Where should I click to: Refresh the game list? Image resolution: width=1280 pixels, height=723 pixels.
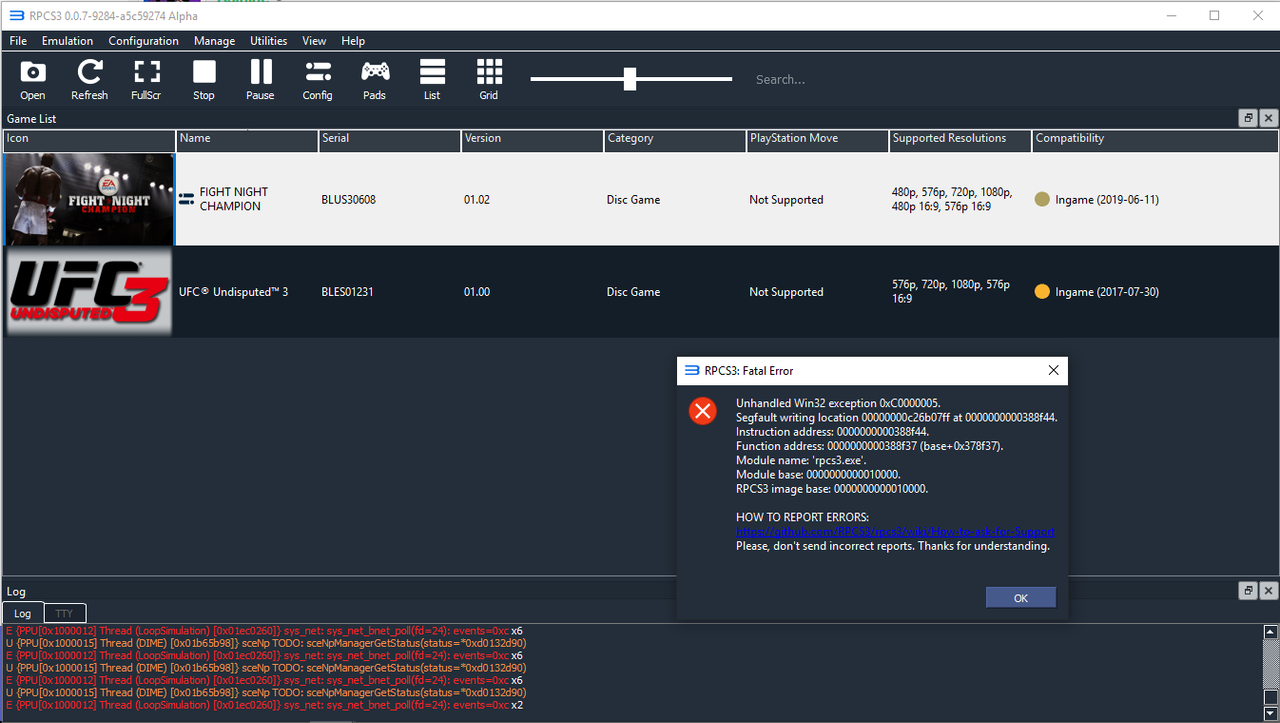coord(89,79)
